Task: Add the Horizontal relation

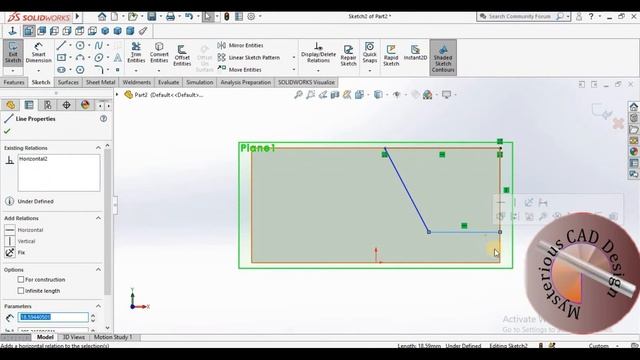Action: pos(24,230)
